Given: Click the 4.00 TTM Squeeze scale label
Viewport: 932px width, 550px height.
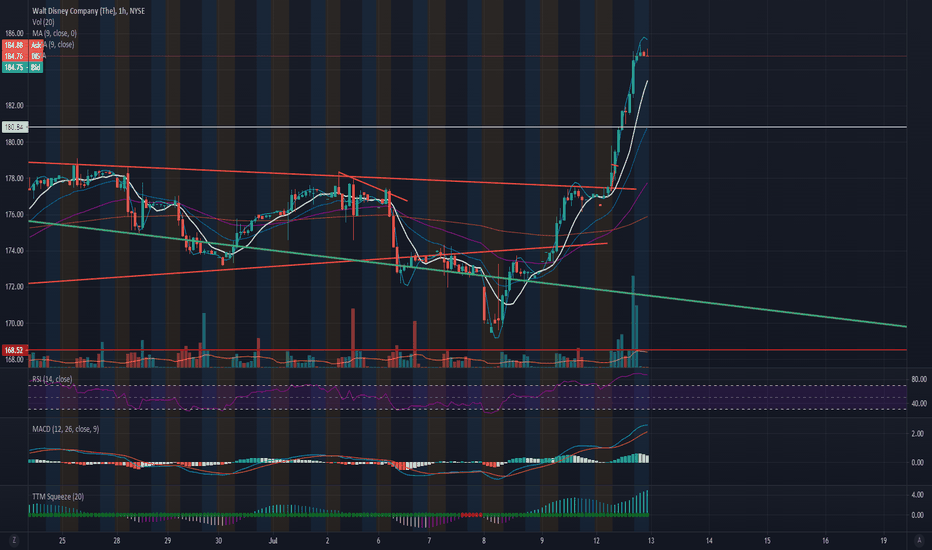Looking at the screenshot, I should click(917, 495).
